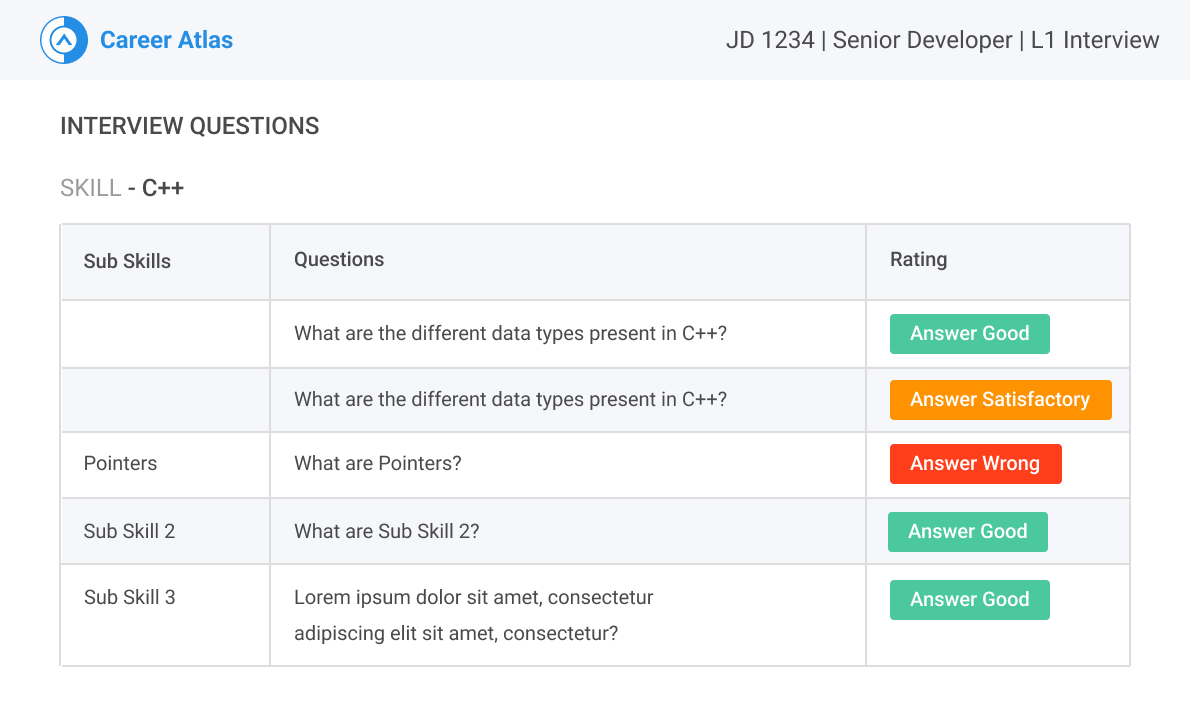Select the Sub Skill 3 cell
The width and height of the screenshot is (1190, 711).
129,598
